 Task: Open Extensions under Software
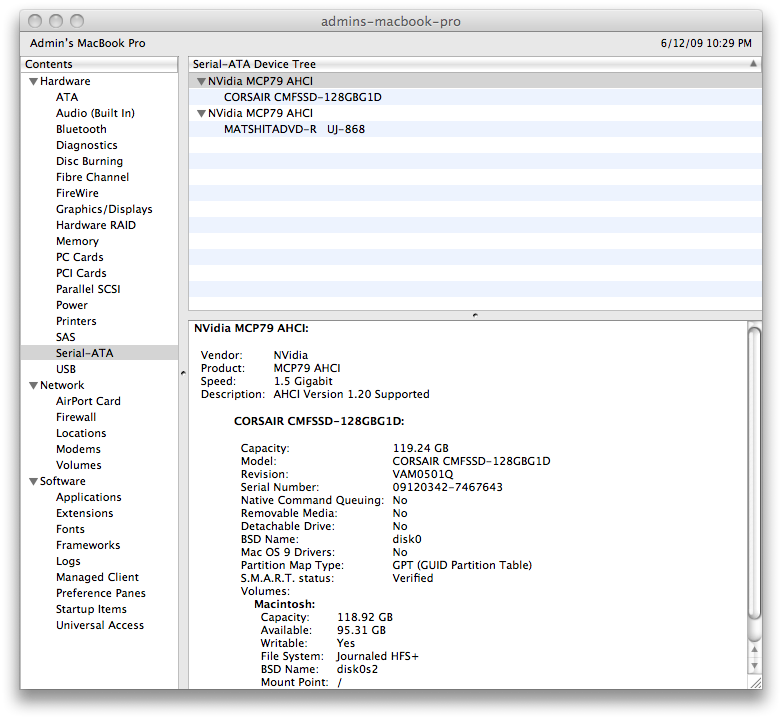tap(85, 513)
